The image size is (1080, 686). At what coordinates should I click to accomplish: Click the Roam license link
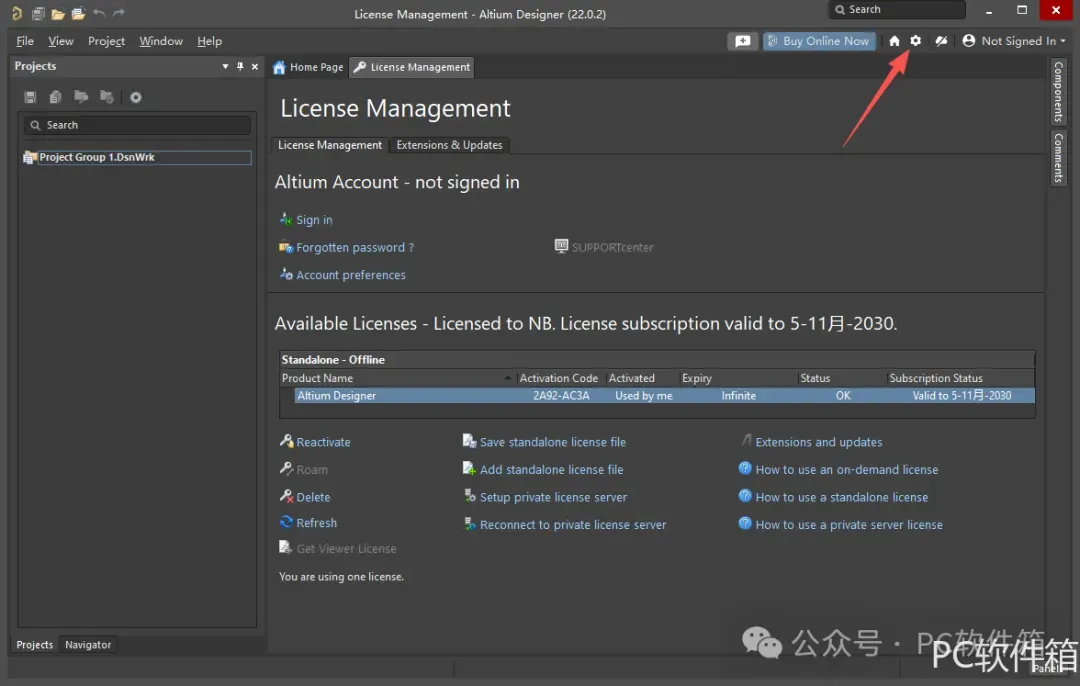tap(311, 470)
